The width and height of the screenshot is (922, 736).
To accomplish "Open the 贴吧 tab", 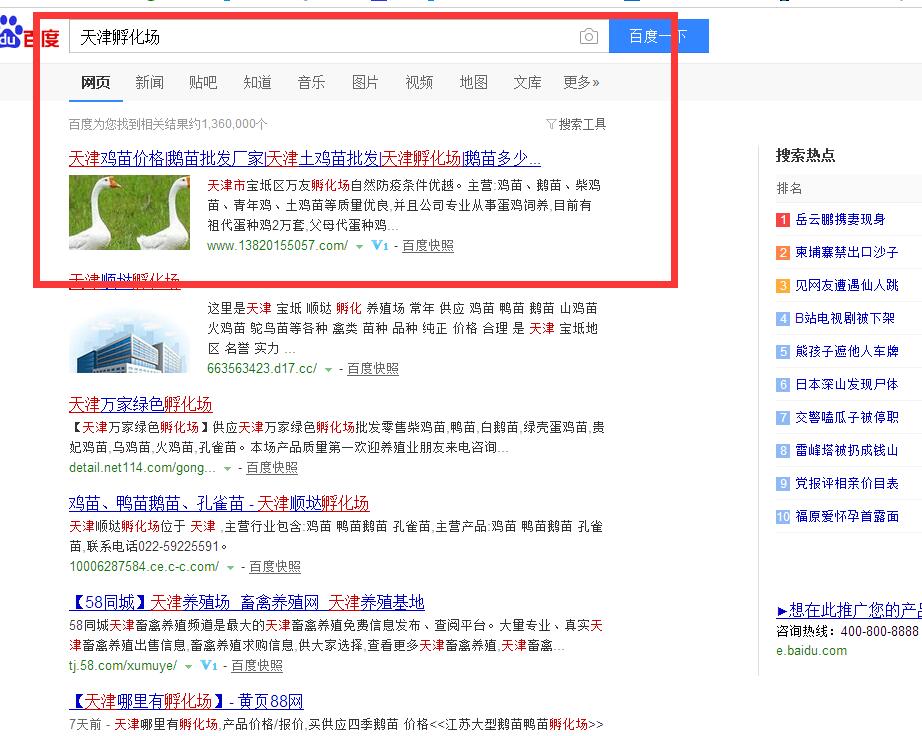I will pyautogui.click(x=203, y=82).
